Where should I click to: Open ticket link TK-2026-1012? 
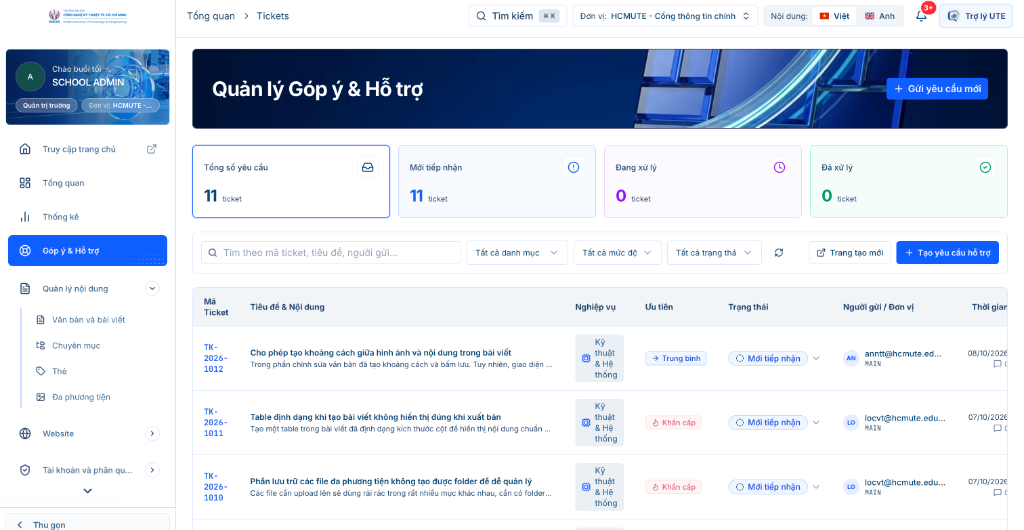[214, 358]
